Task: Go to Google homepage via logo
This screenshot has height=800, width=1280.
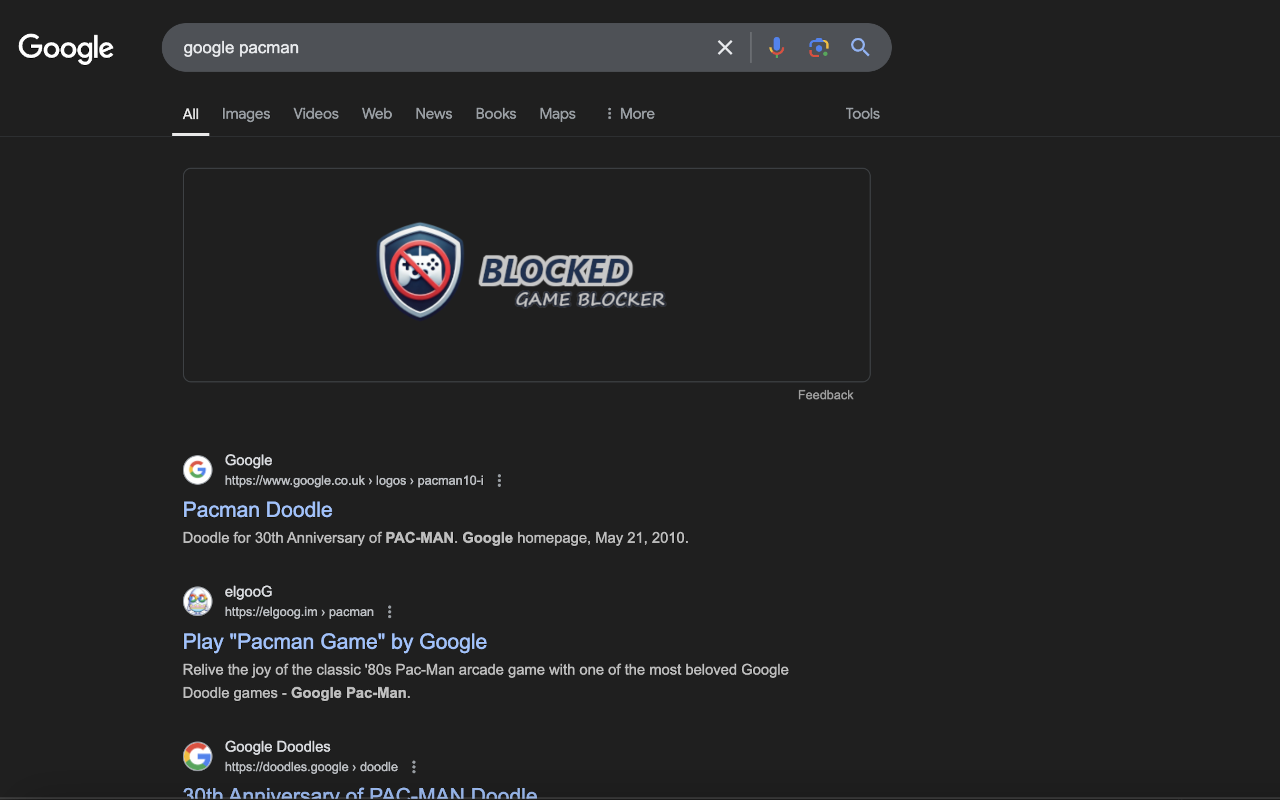Action: click(x=66, y=48)
